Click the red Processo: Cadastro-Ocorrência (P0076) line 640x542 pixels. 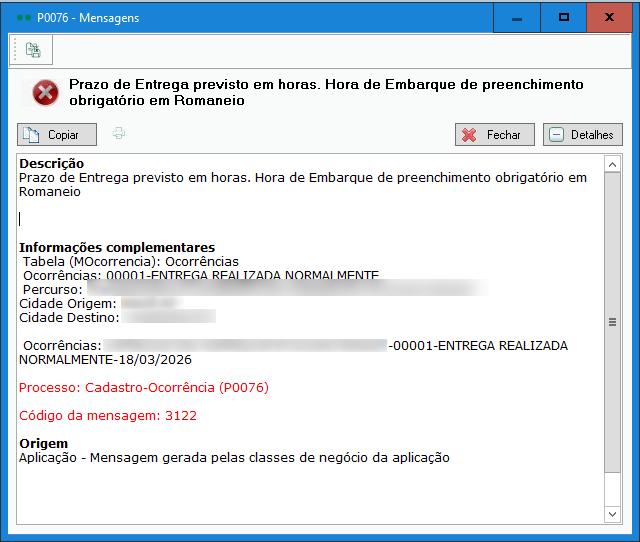[x=143, y=387]
